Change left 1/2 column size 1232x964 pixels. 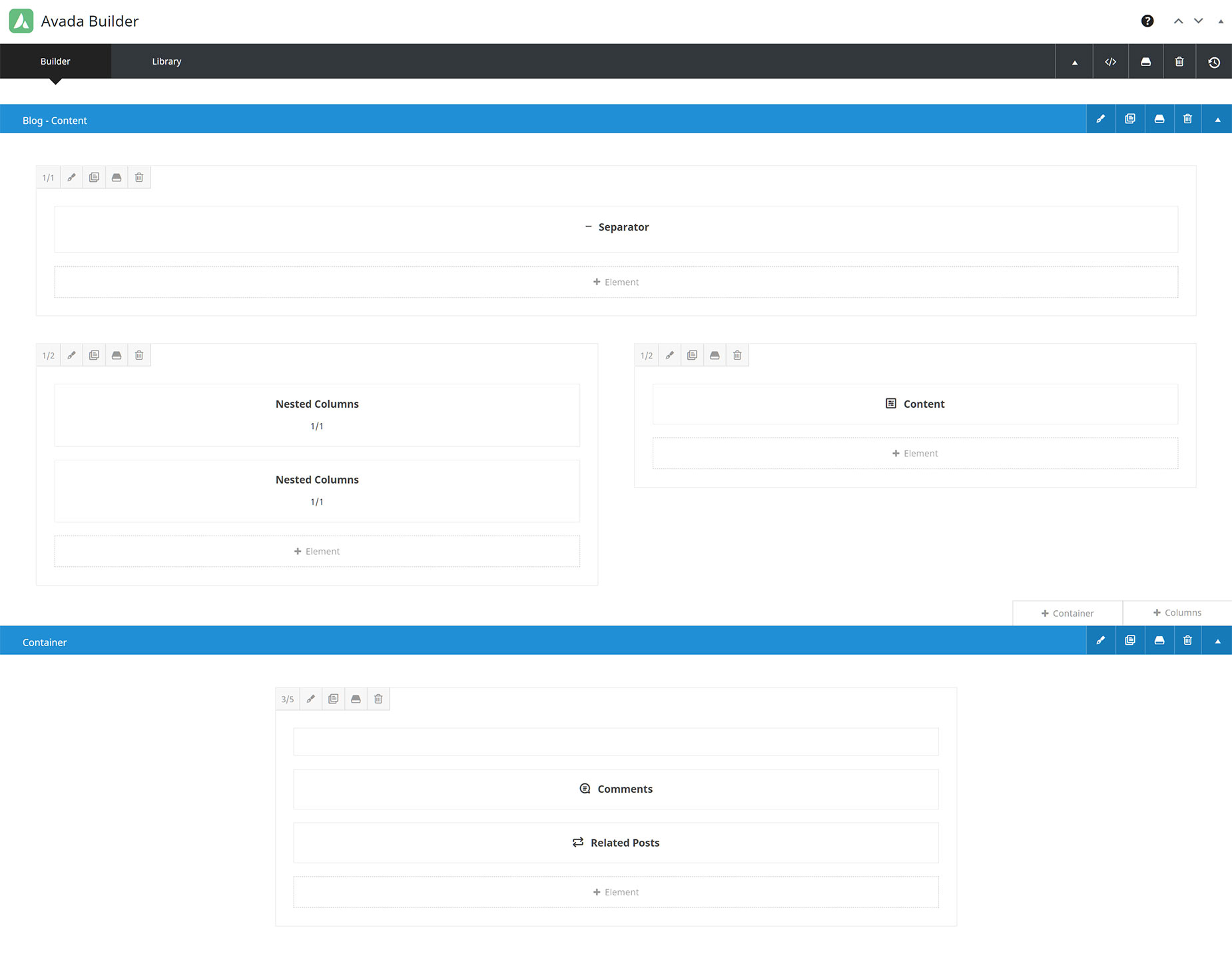pyautogui.click(x=48, y=356)
